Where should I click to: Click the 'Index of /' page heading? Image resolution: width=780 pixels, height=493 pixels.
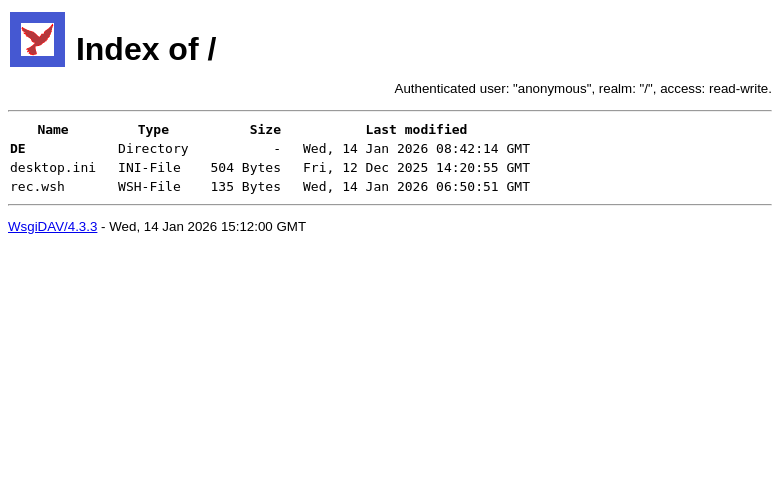[146, 49]
